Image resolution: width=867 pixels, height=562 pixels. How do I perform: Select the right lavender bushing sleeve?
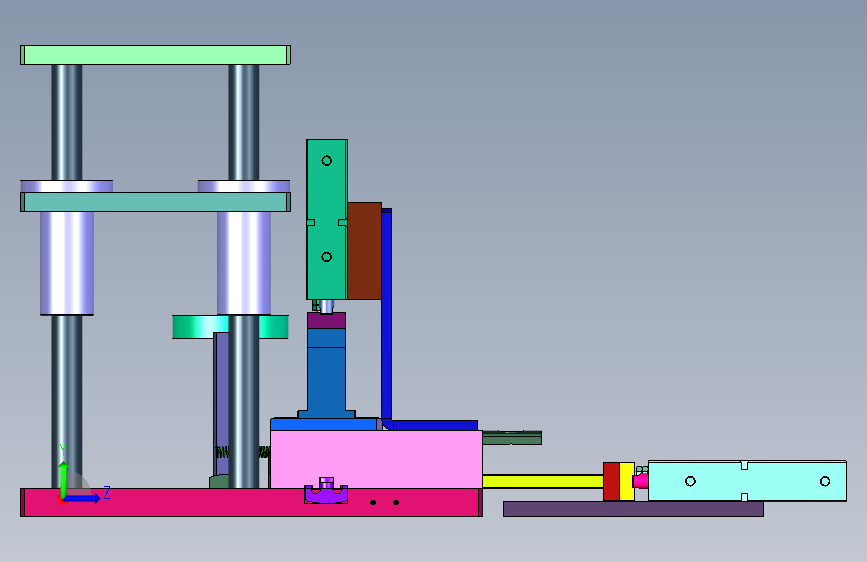point(244,263)
